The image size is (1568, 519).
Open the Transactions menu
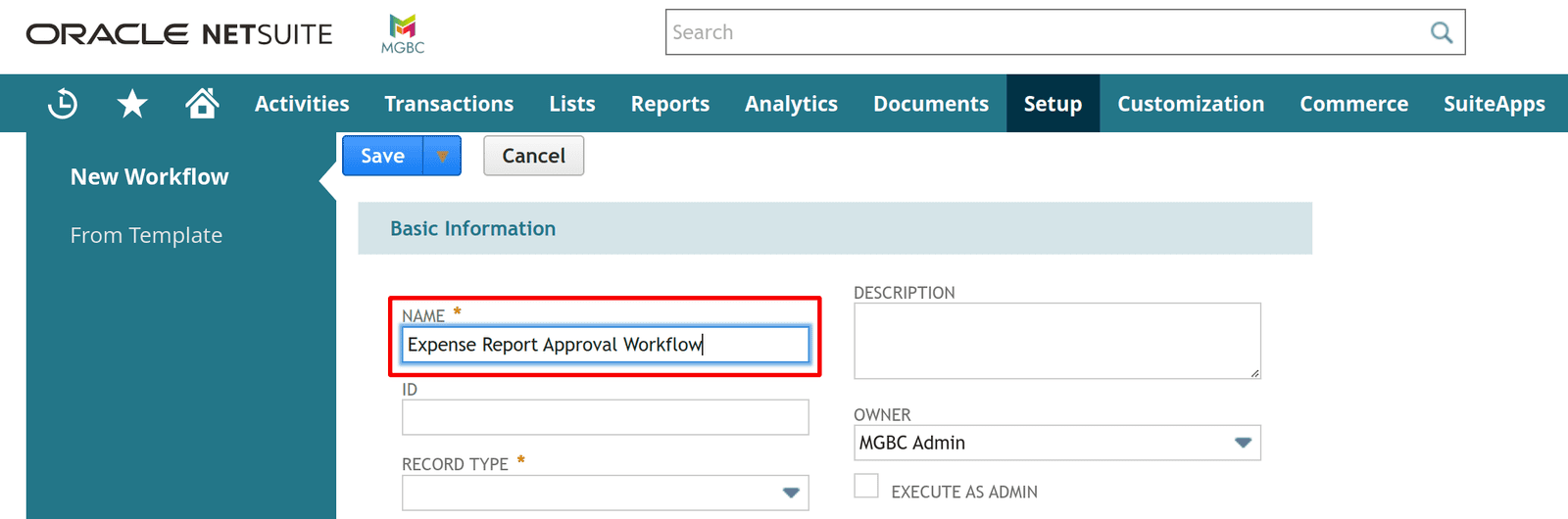click(449, 104)
